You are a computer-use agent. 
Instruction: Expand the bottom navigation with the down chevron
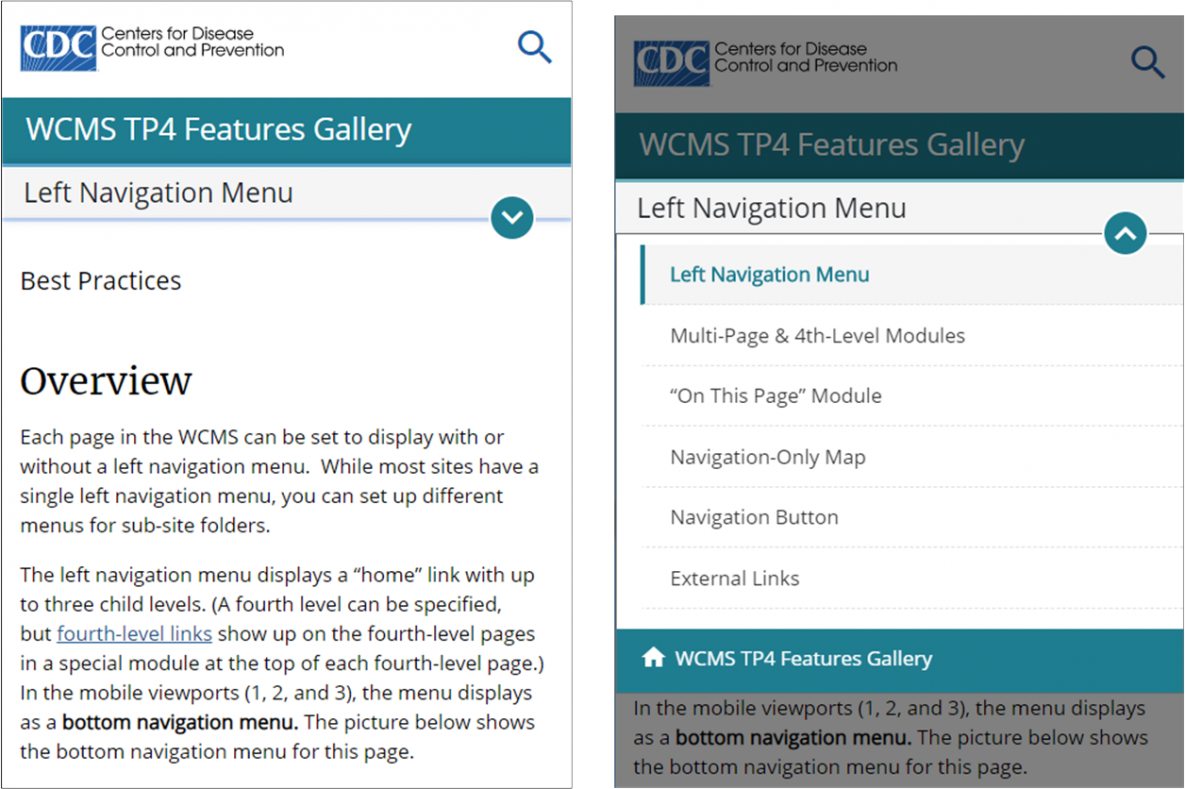coord(512,218)
